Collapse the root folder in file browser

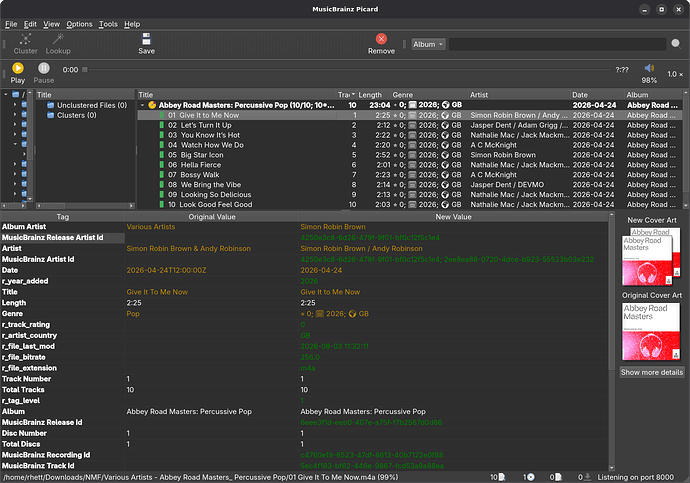6,94
